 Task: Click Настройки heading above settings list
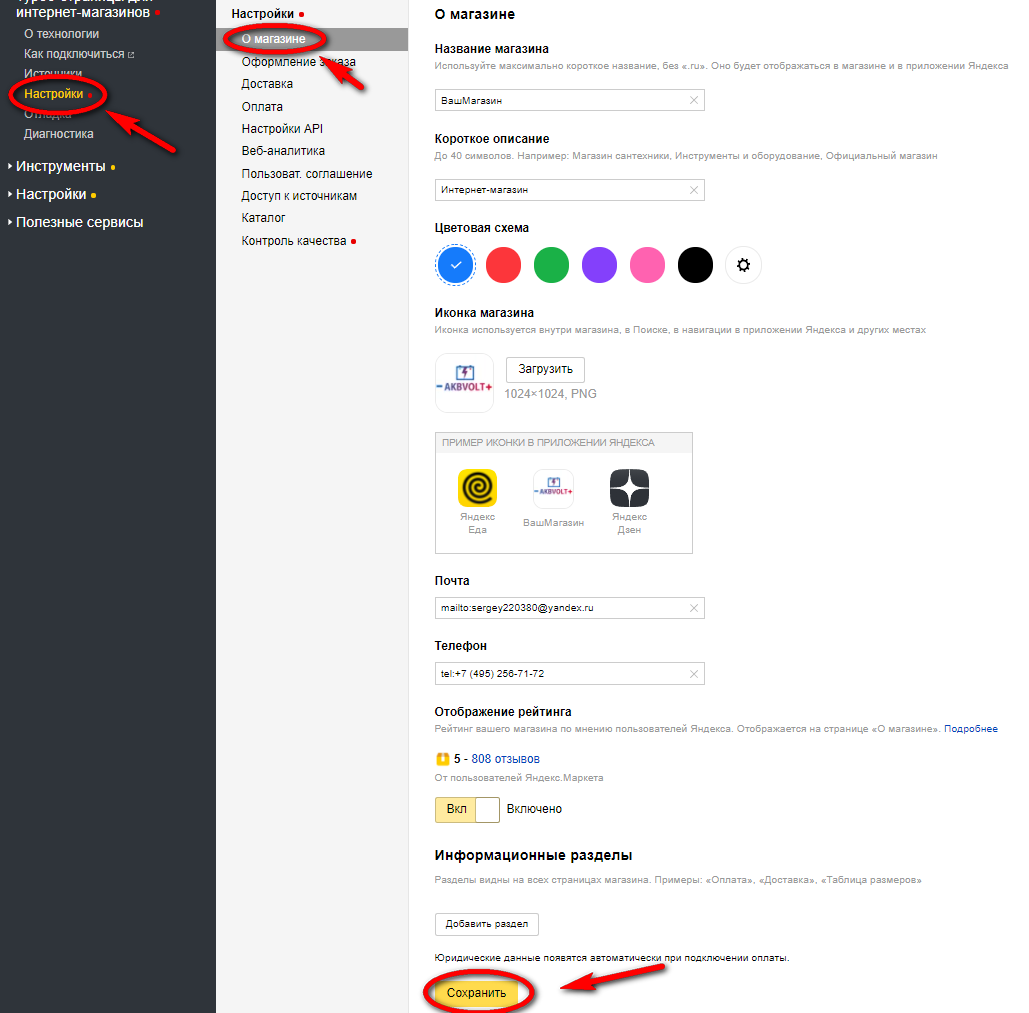click(262, 14)
